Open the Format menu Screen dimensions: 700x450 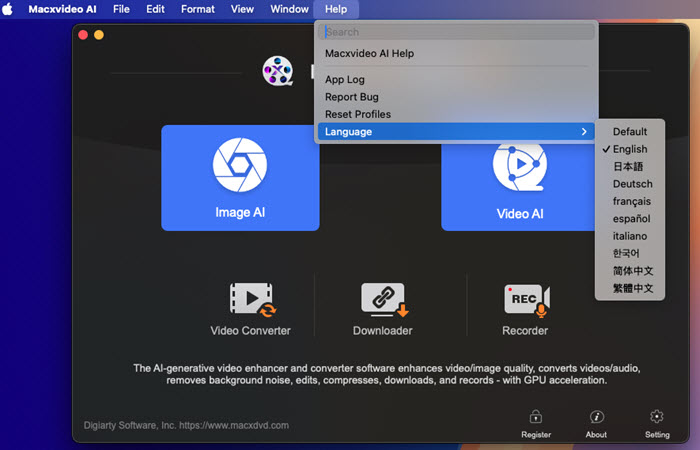point(198,9)
